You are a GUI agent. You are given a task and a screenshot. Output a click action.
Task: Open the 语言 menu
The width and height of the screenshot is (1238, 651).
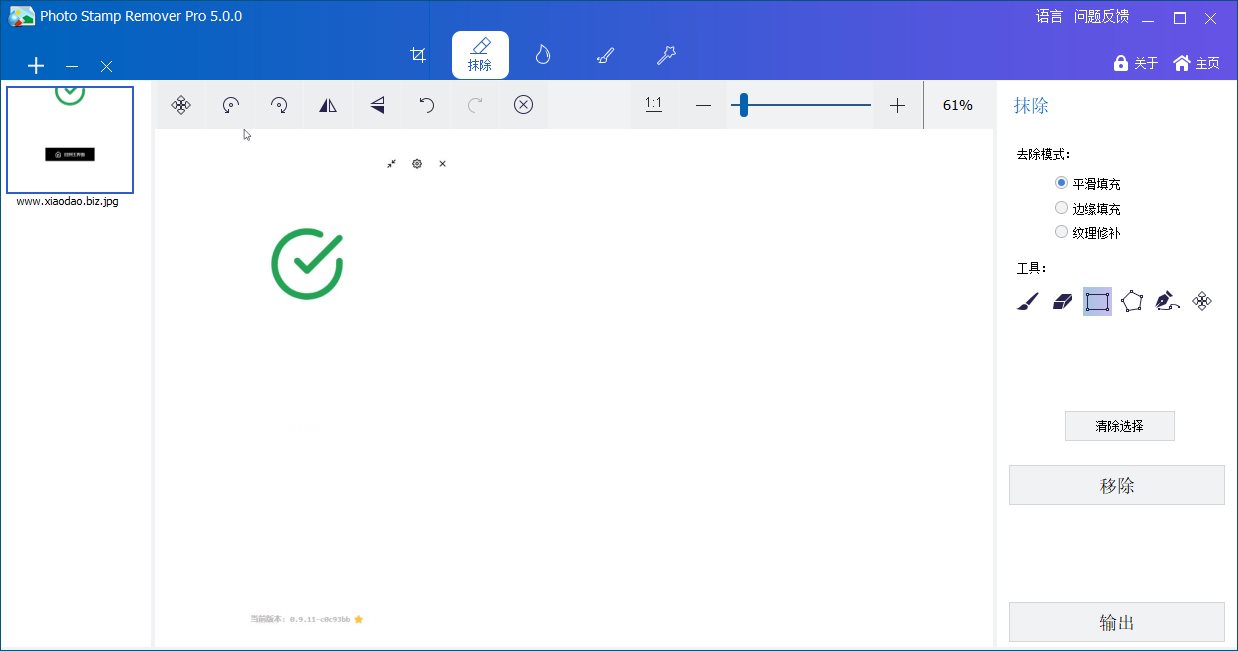[x=1049, y=16]
